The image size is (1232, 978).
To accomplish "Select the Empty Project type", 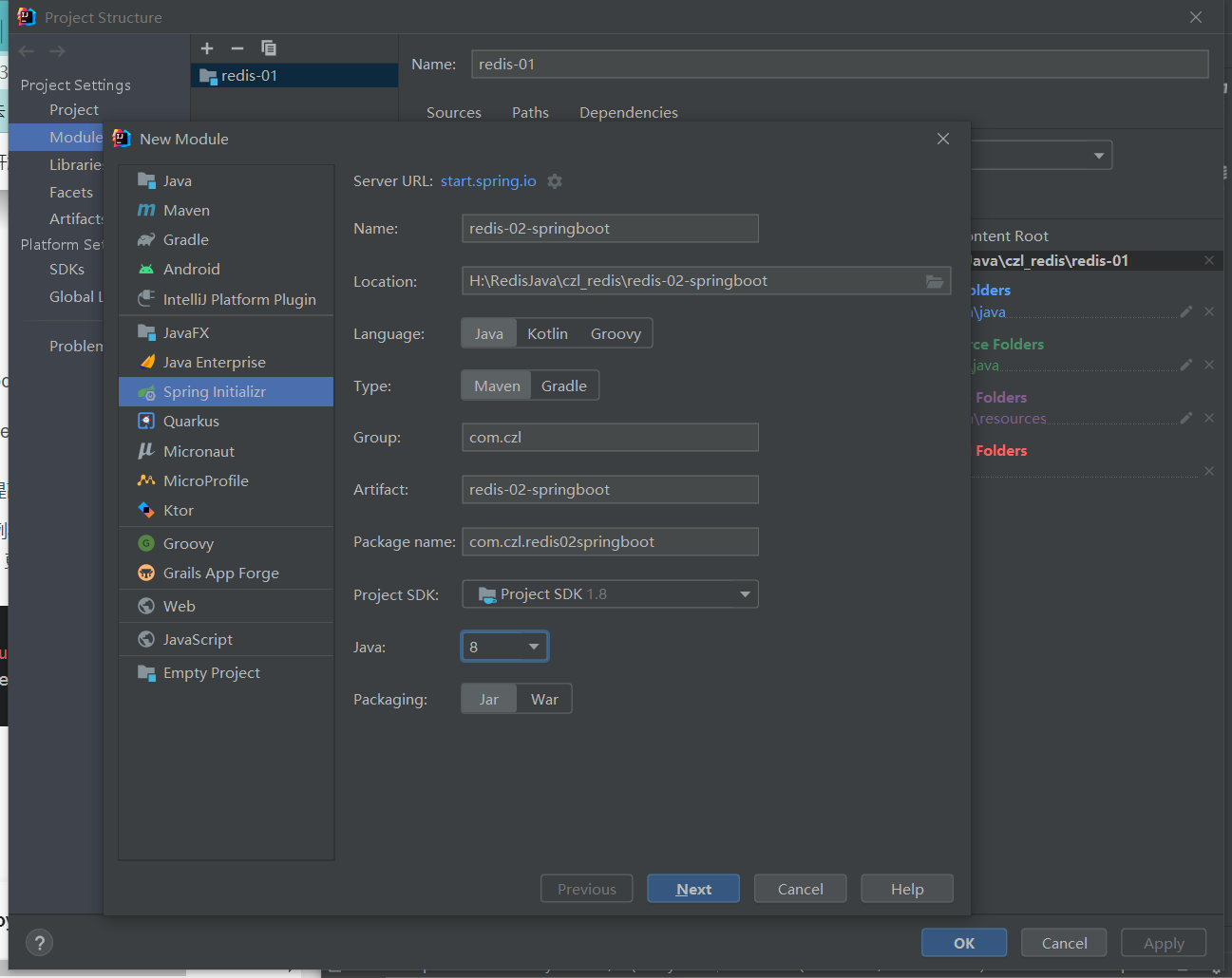I will click(x=226, y=672).
